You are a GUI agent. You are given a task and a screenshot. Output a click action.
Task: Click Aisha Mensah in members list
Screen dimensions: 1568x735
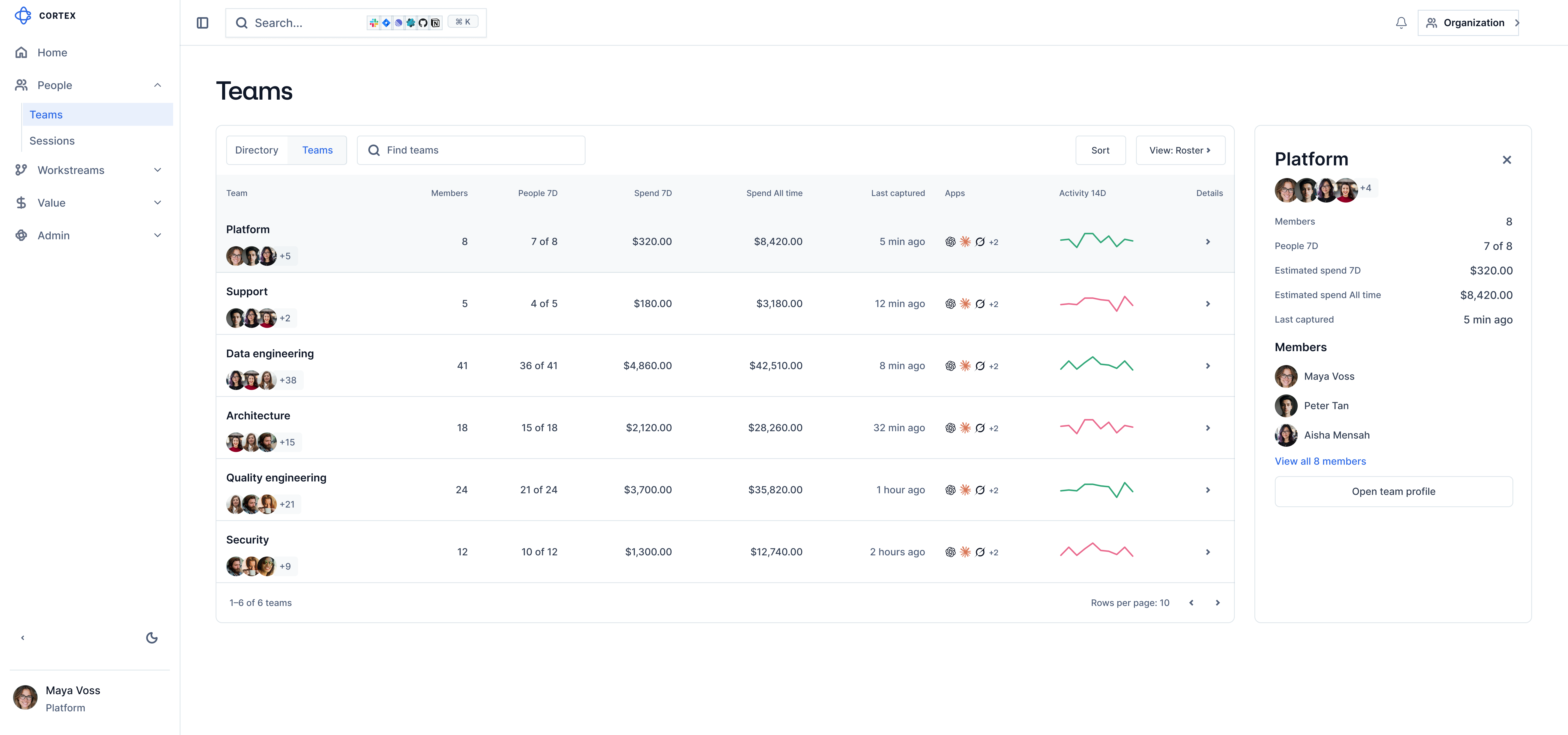pos(1322,435)
